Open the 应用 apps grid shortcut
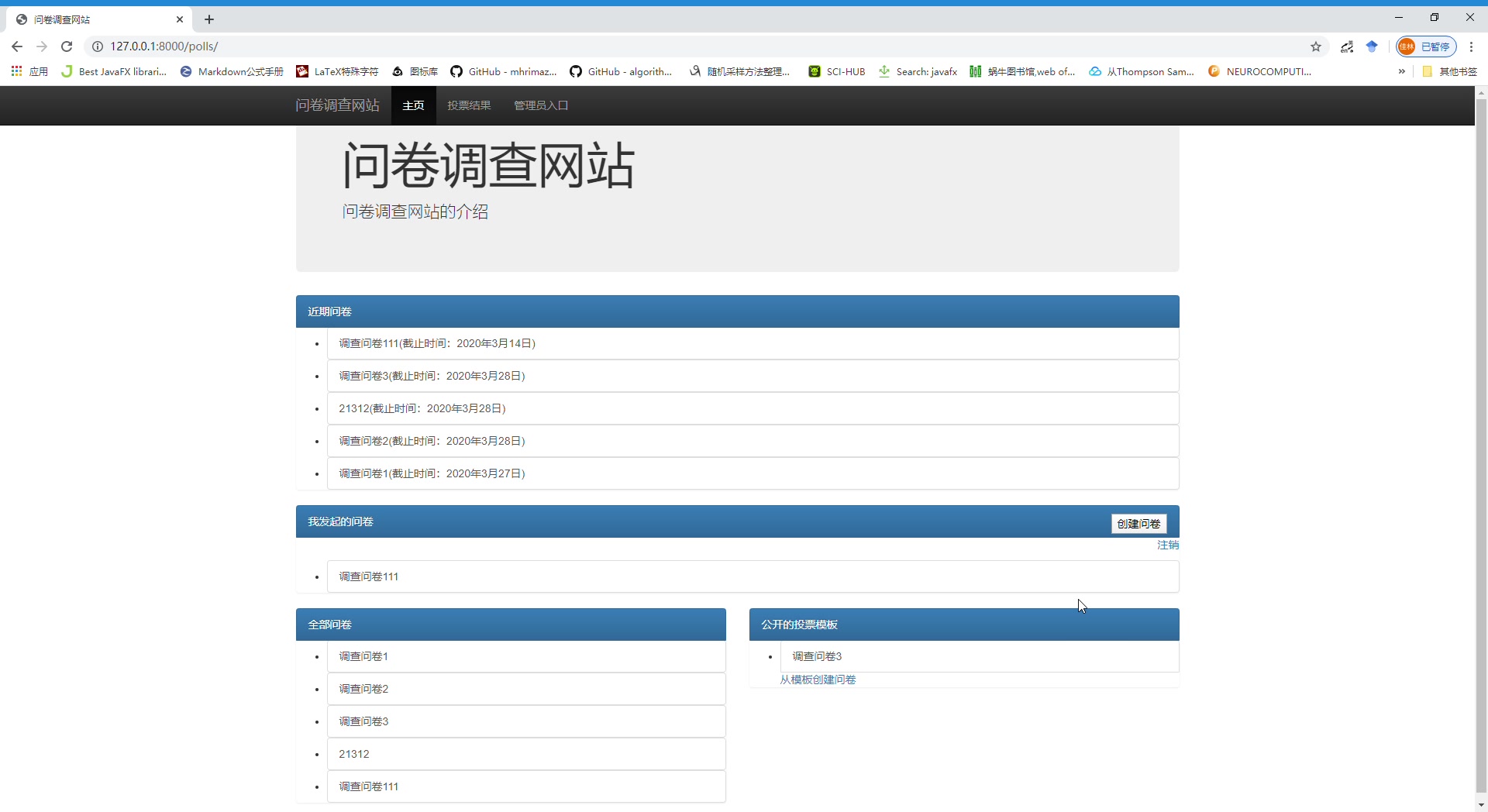 [x=29, y=71]
